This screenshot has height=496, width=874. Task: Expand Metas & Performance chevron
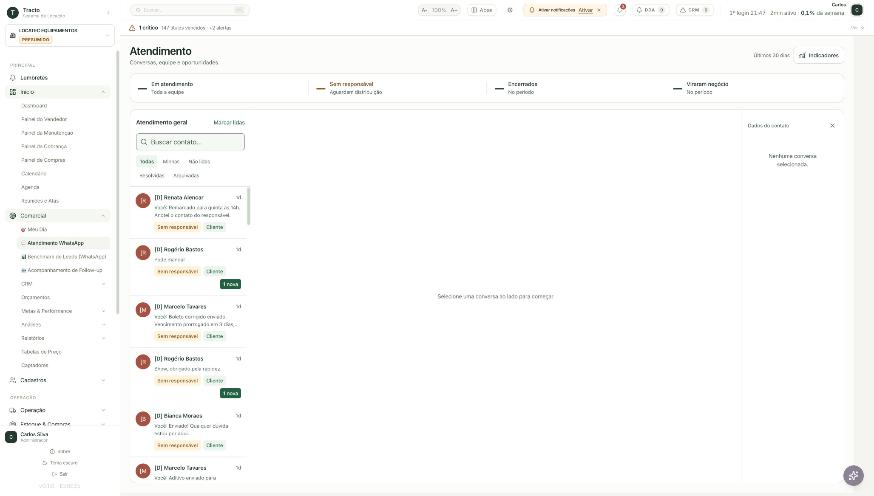[104, 311]
